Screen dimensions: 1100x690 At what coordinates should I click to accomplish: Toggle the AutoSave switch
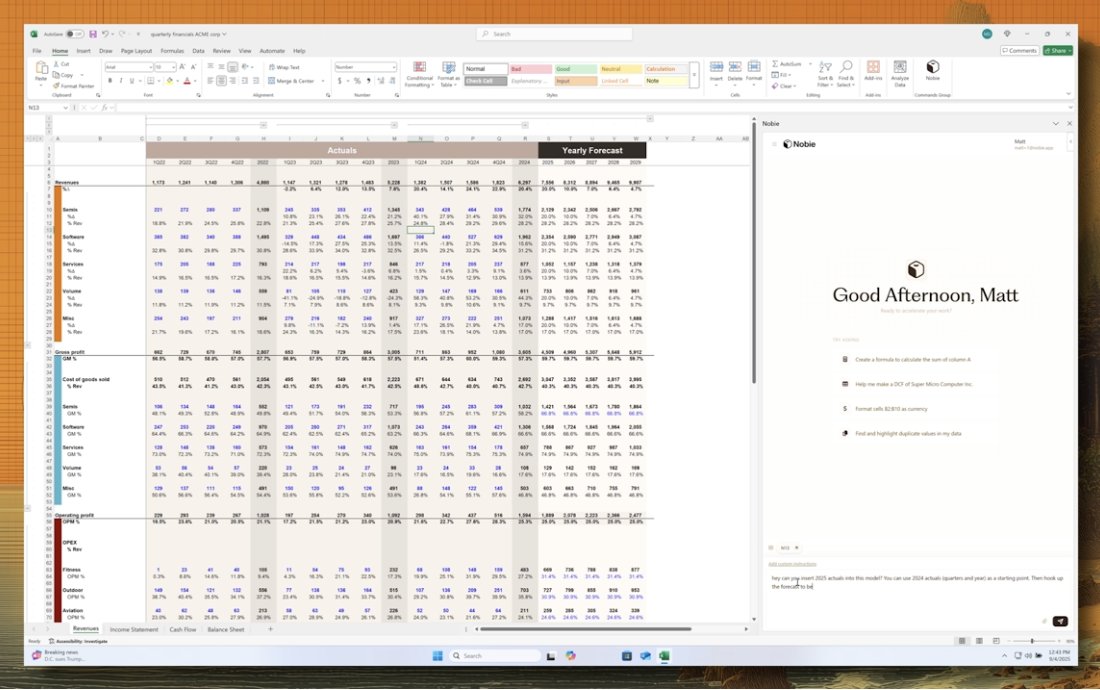74,34
